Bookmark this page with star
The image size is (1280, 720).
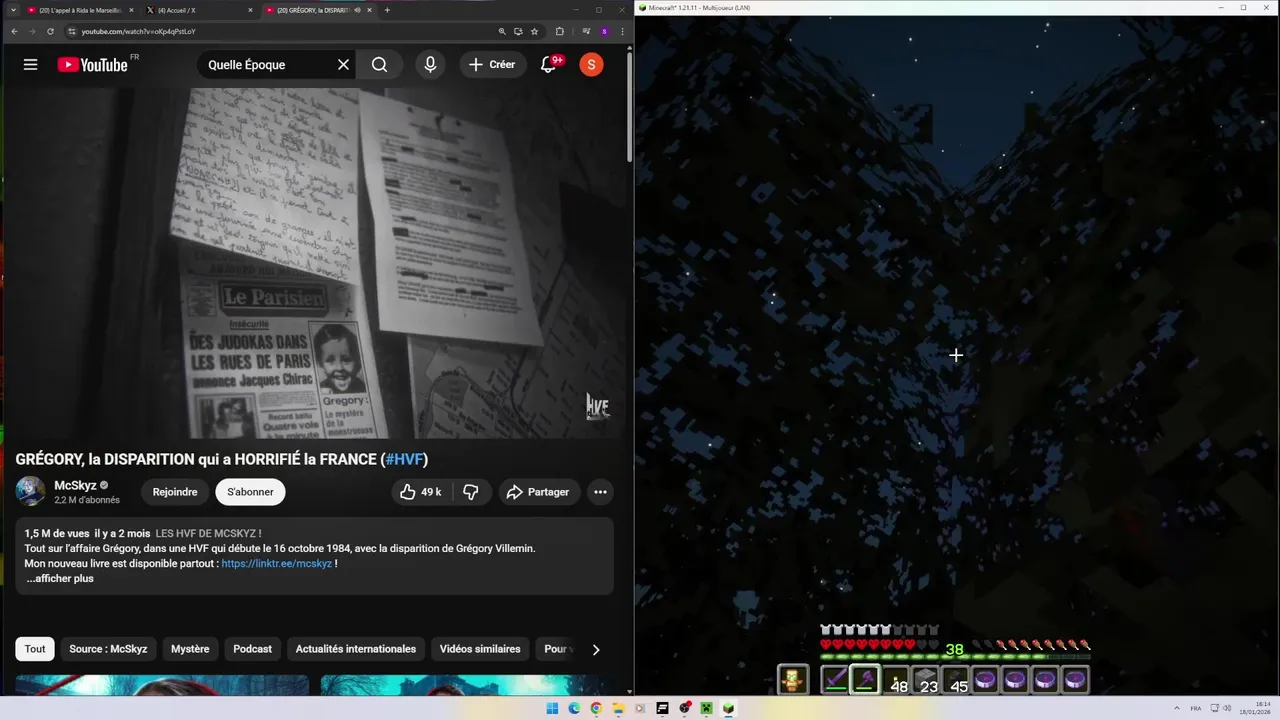[x=534, y=31]
